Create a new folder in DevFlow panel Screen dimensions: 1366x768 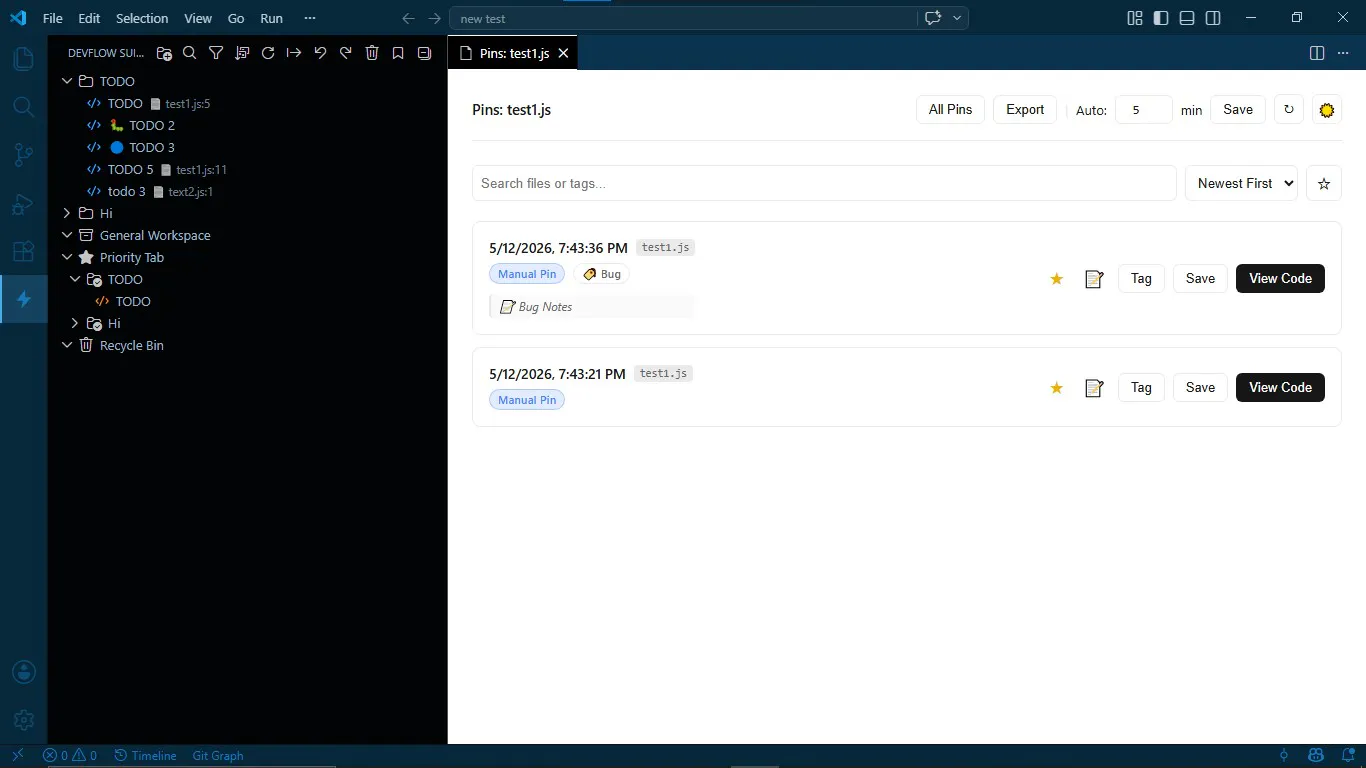pos(164,53)
